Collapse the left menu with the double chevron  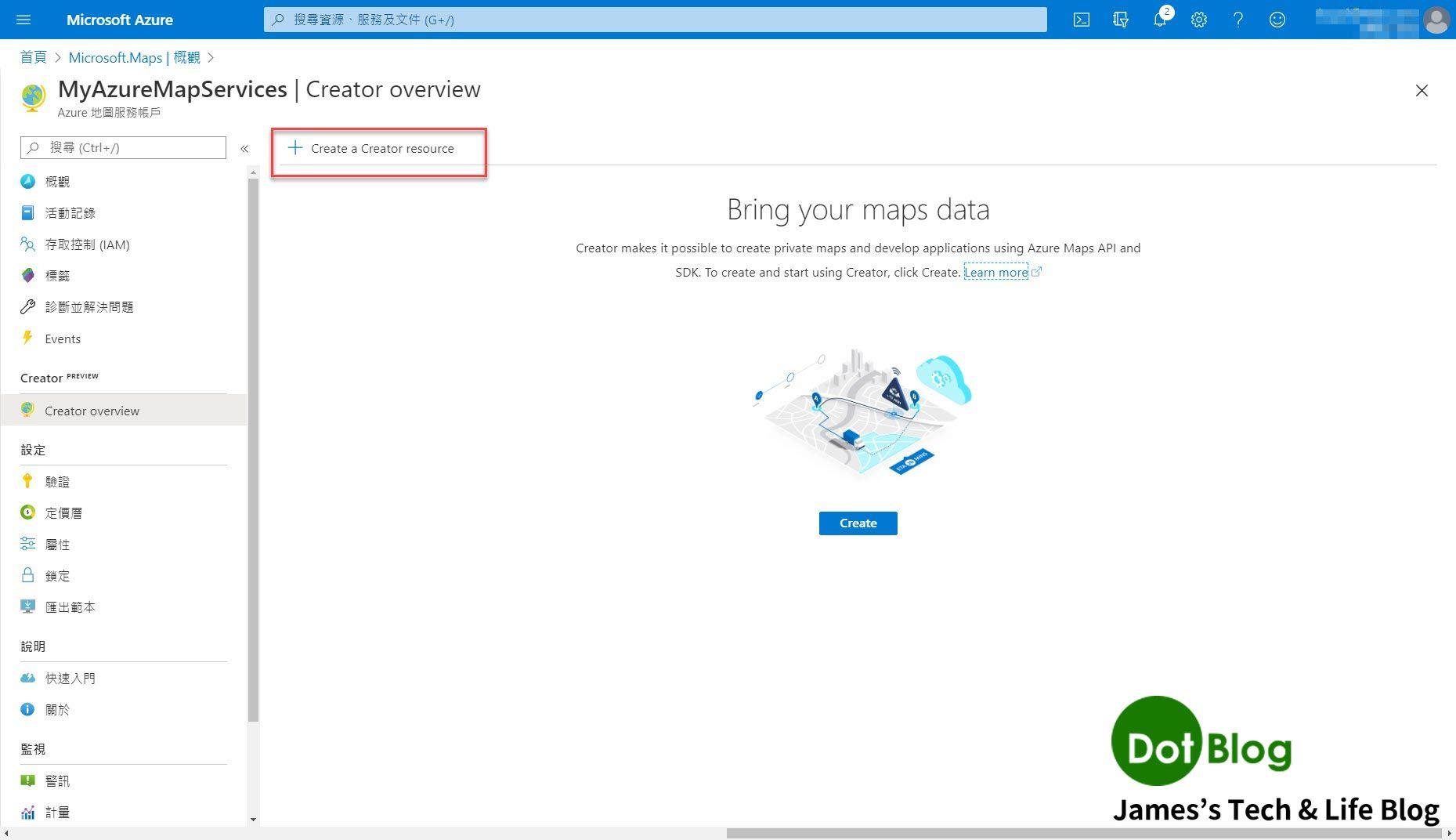click(x=244, y=148)
